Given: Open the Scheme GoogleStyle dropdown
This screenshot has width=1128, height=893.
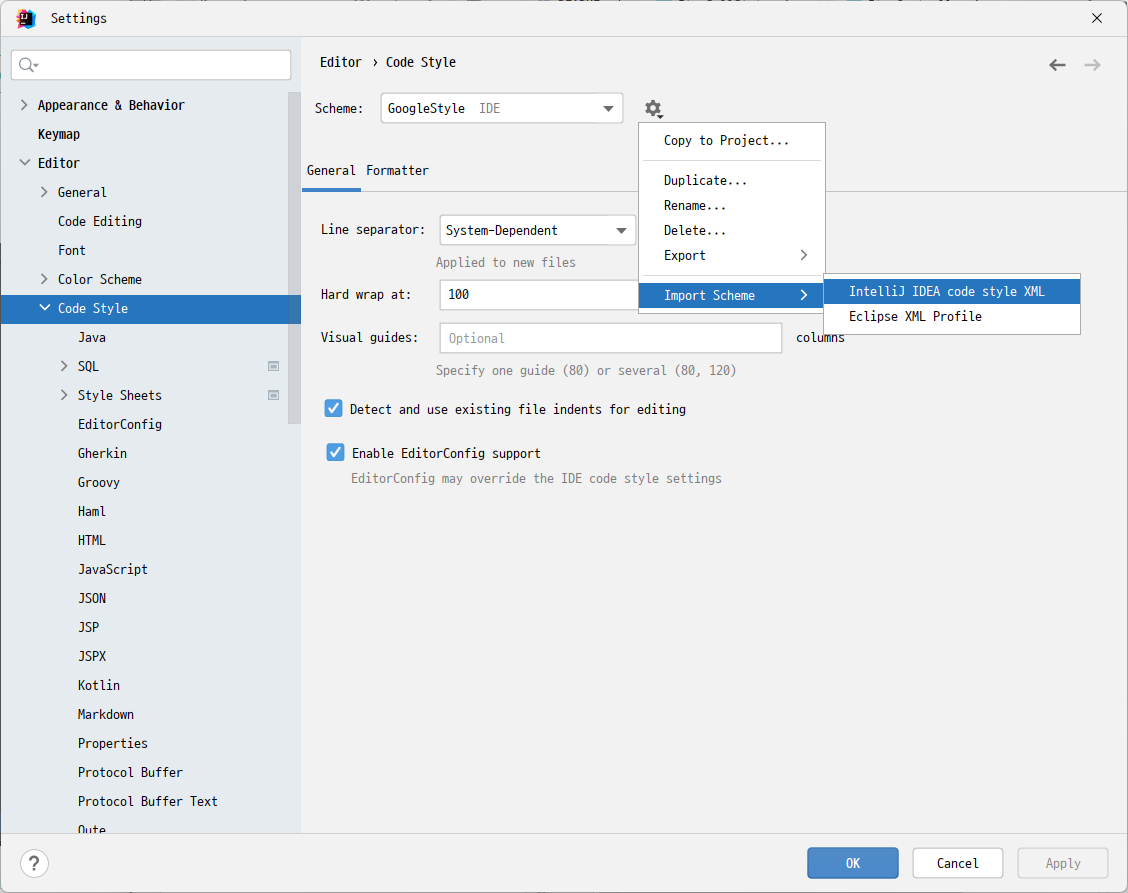Looking at the screenshot, I should click(501, 109).
